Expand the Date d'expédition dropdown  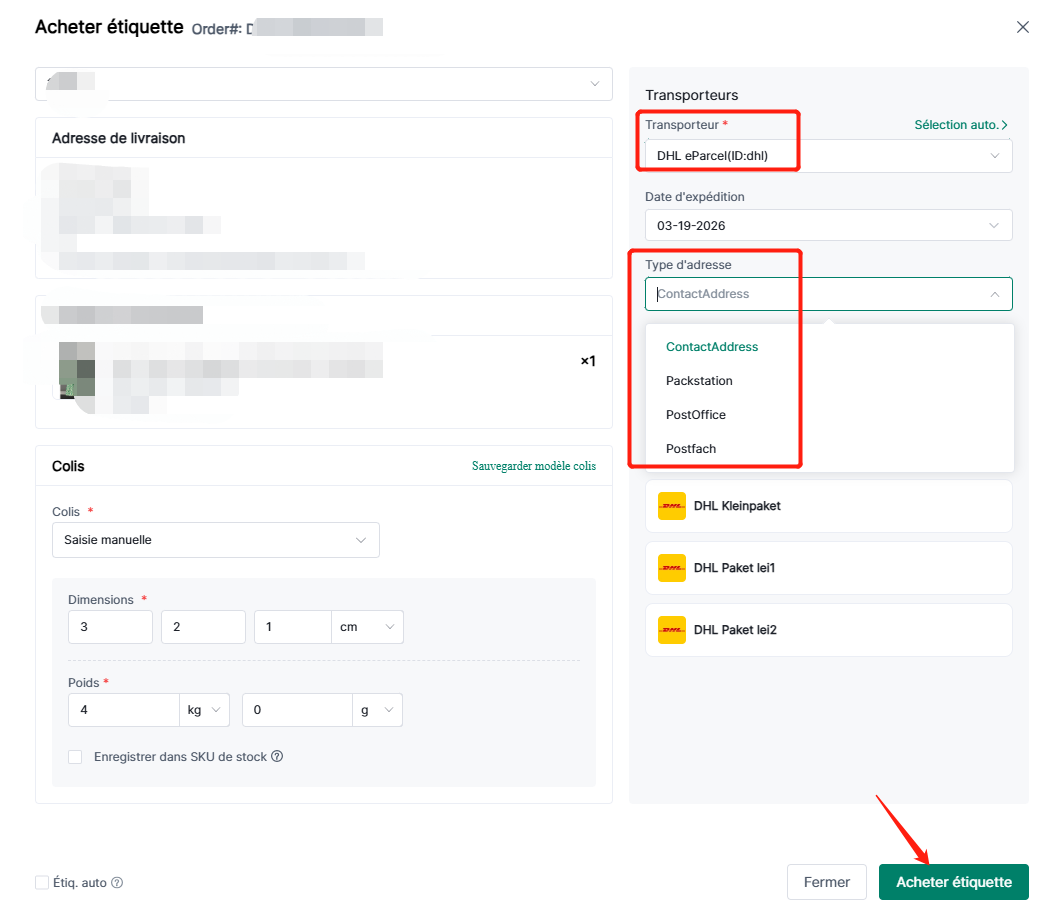point(828,225)
